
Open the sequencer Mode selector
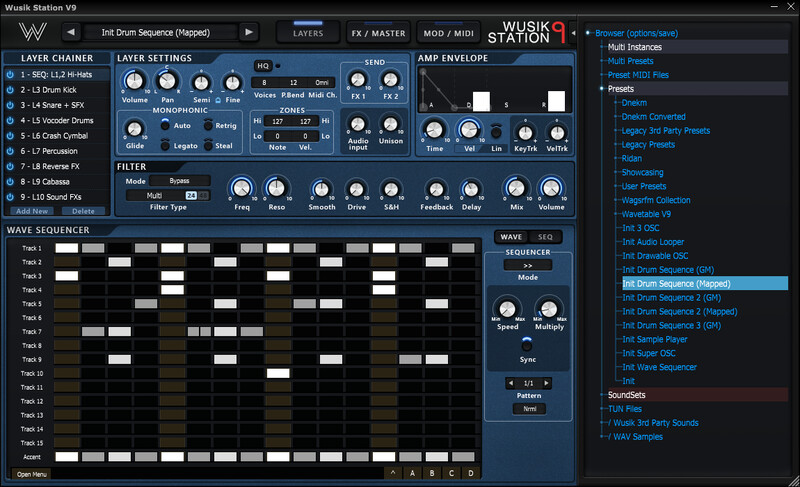pos(528,265)
